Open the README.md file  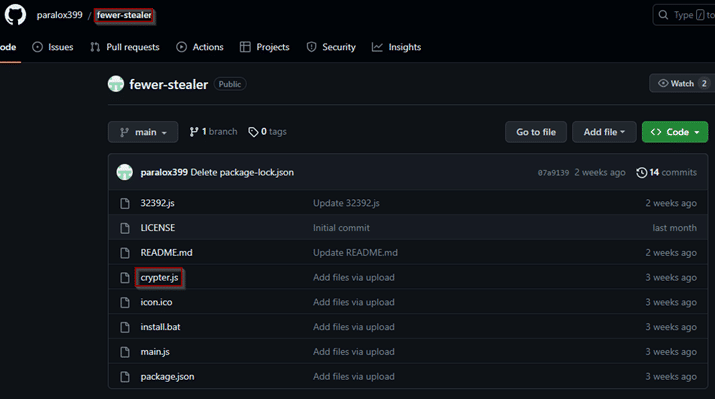[166, 253]
